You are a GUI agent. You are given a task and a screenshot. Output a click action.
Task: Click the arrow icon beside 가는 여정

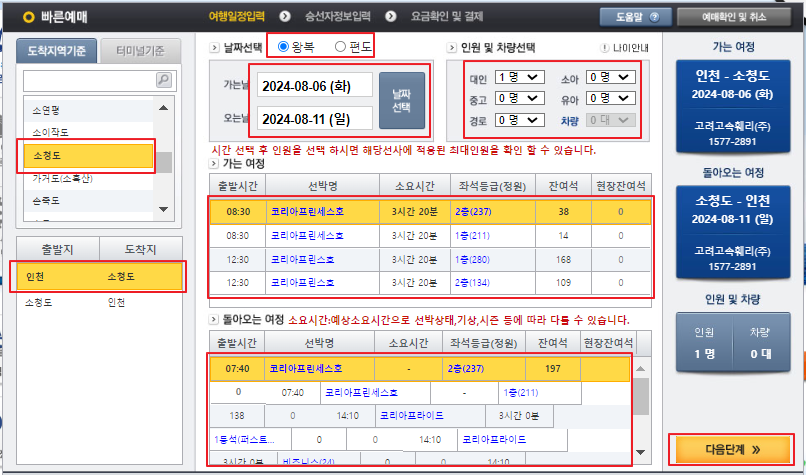pyautogui.click(x=214, y=164)
